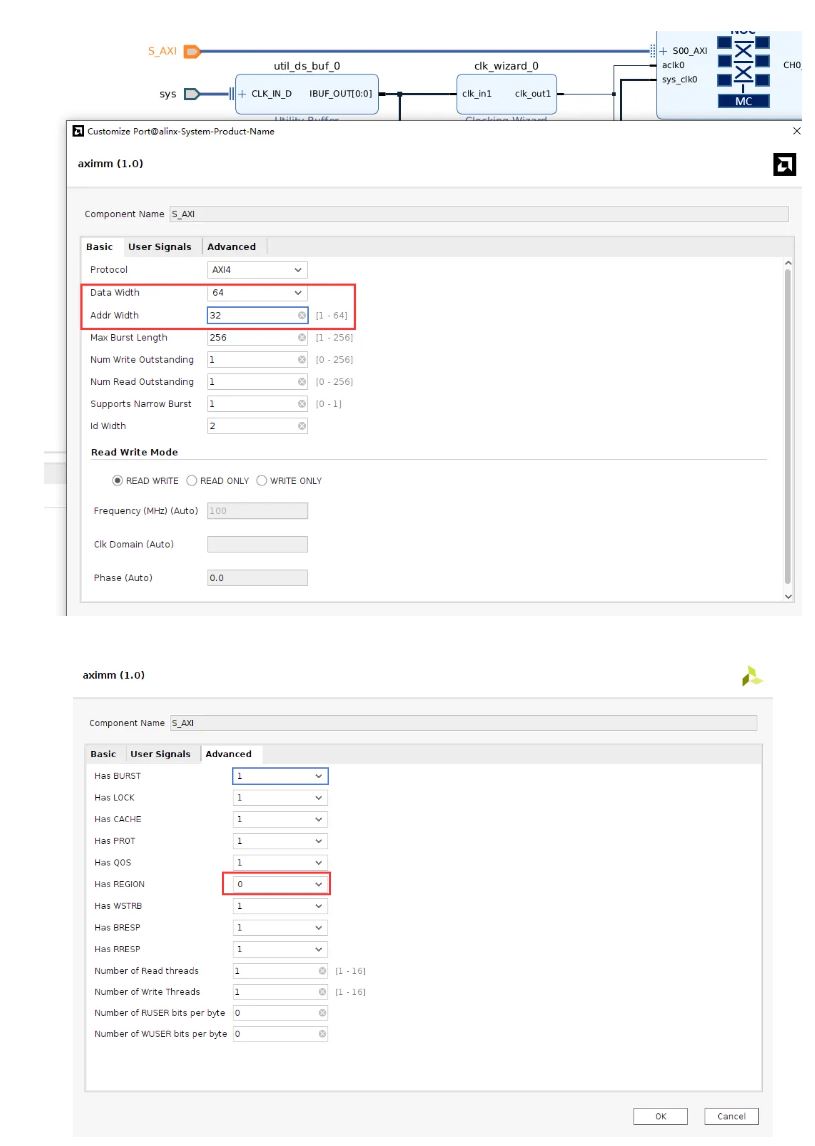815x1146 pixels.
Task: Clear the Number of Read threads value
Action: (322, 971)
